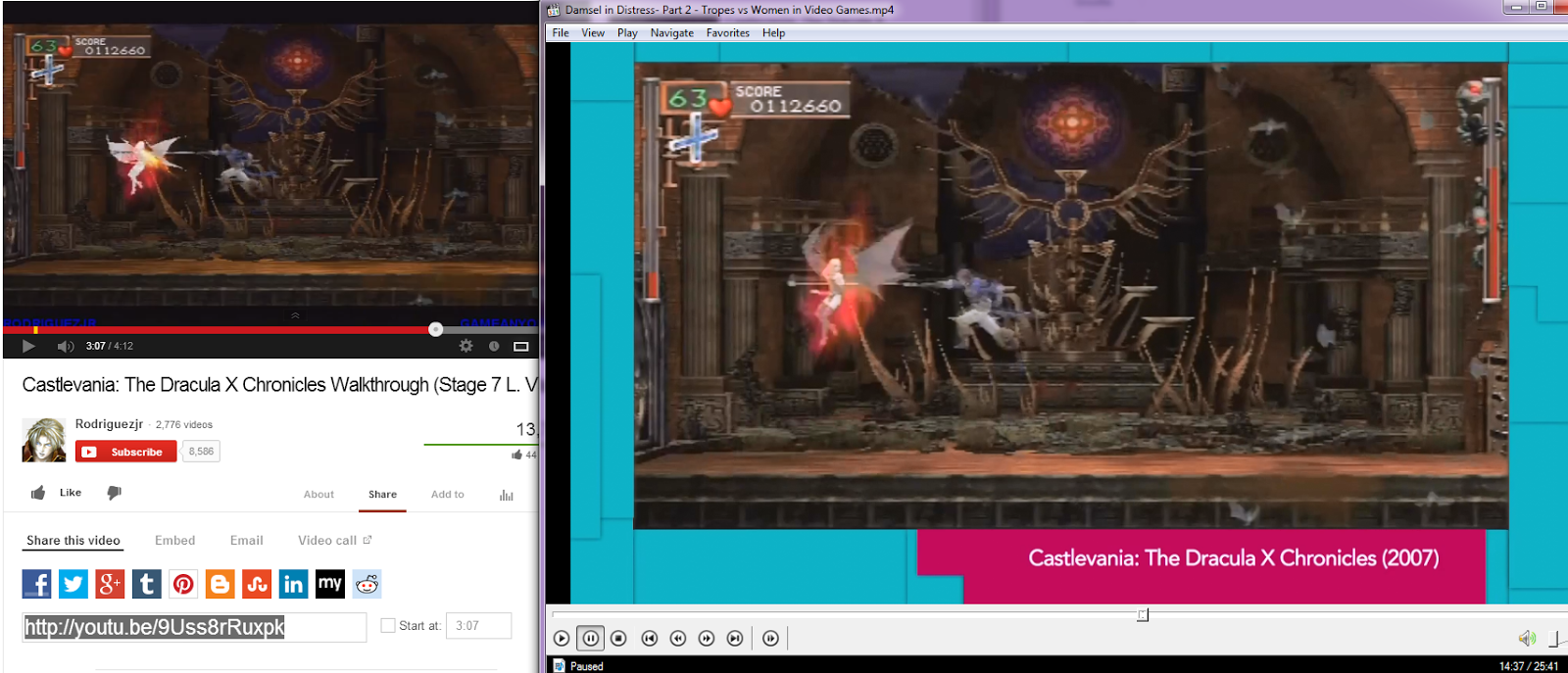Click the Next track button in media player
1568x673 pixels.
735,639
